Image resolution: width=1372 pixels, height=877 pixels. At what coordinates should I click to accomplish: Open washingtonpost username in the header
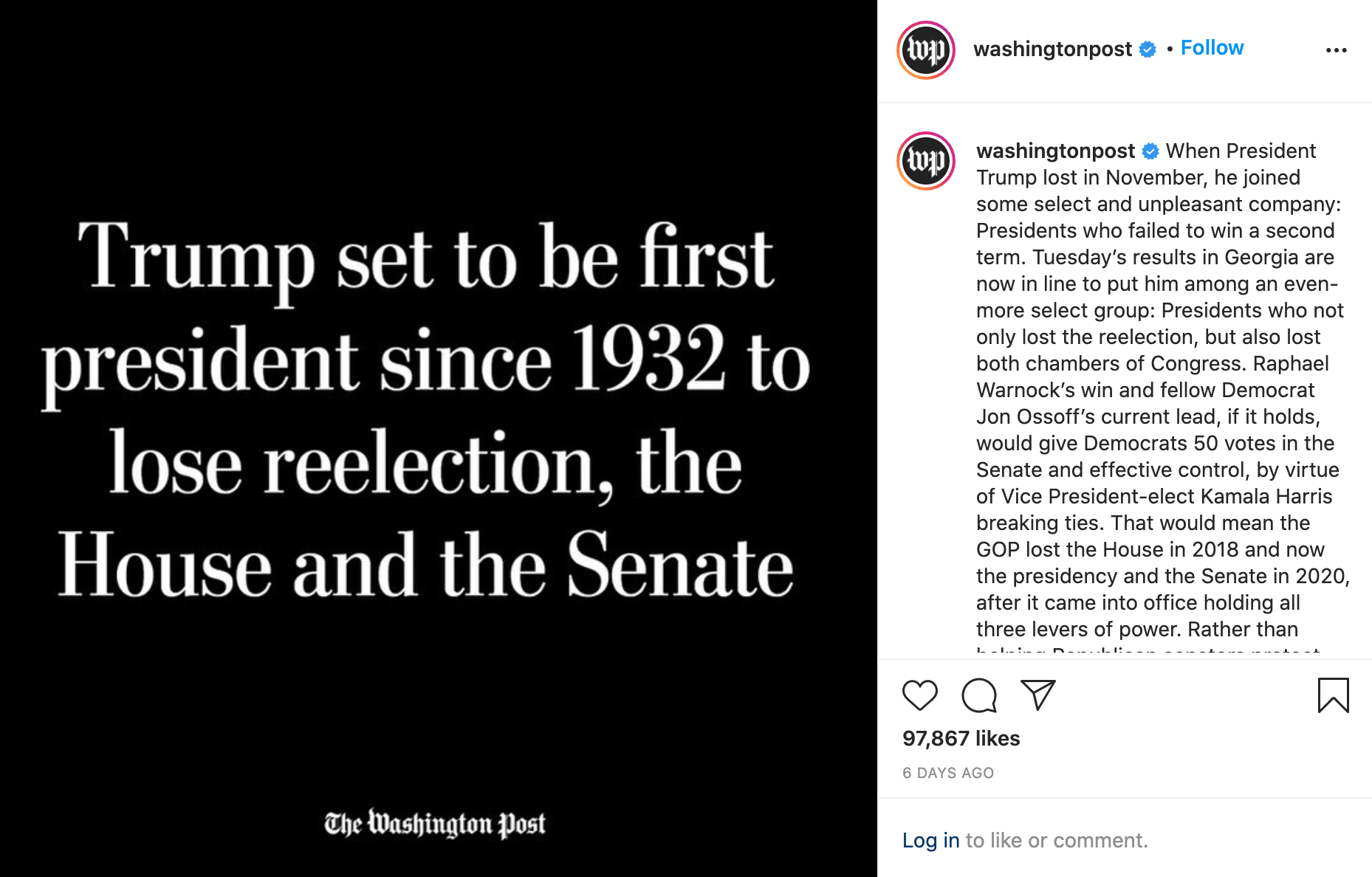pyautogui.click(x=1052, y=49)
